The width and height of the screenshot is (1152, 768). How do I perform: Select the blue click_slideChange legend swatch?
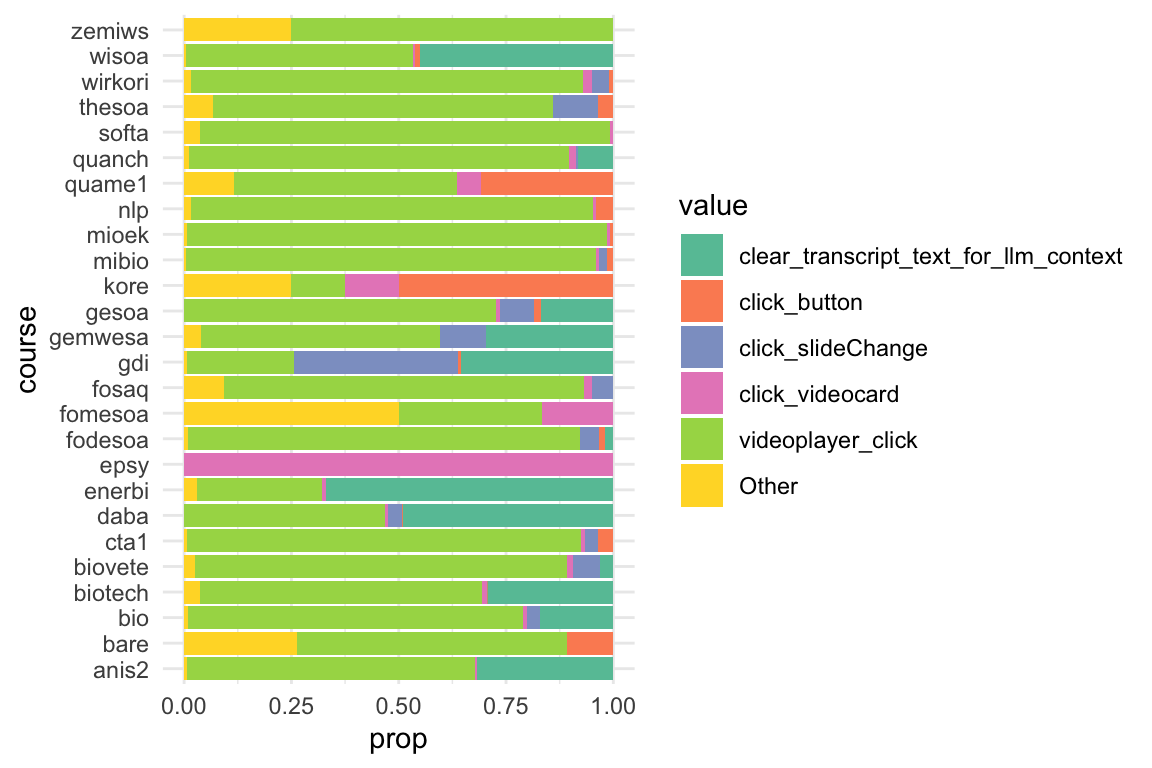[x=701, y=348]
